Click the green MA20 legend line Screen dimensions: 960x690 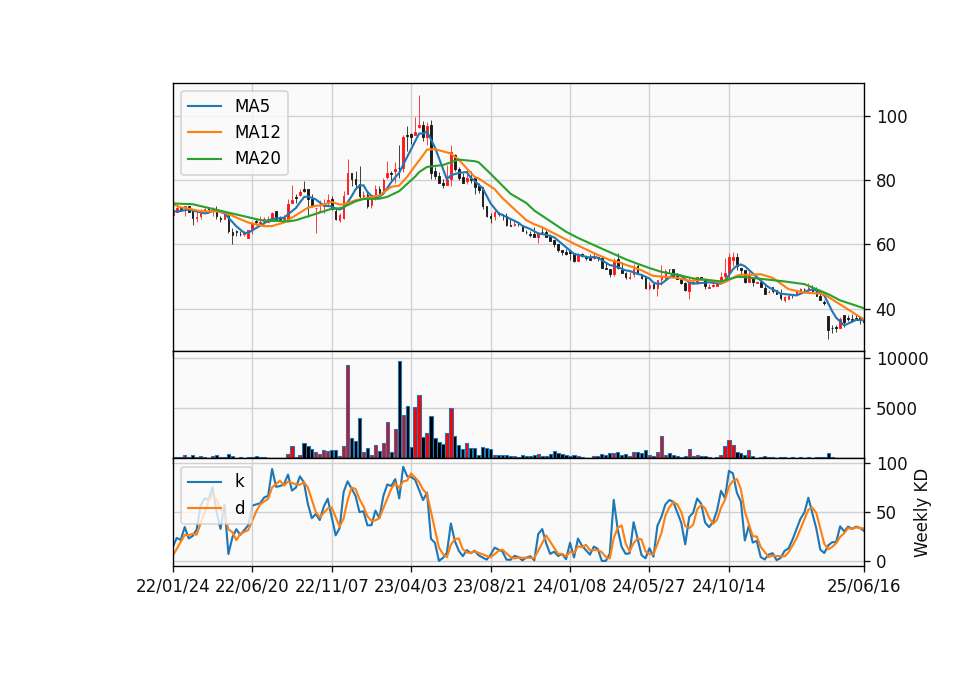pos(204,159)
